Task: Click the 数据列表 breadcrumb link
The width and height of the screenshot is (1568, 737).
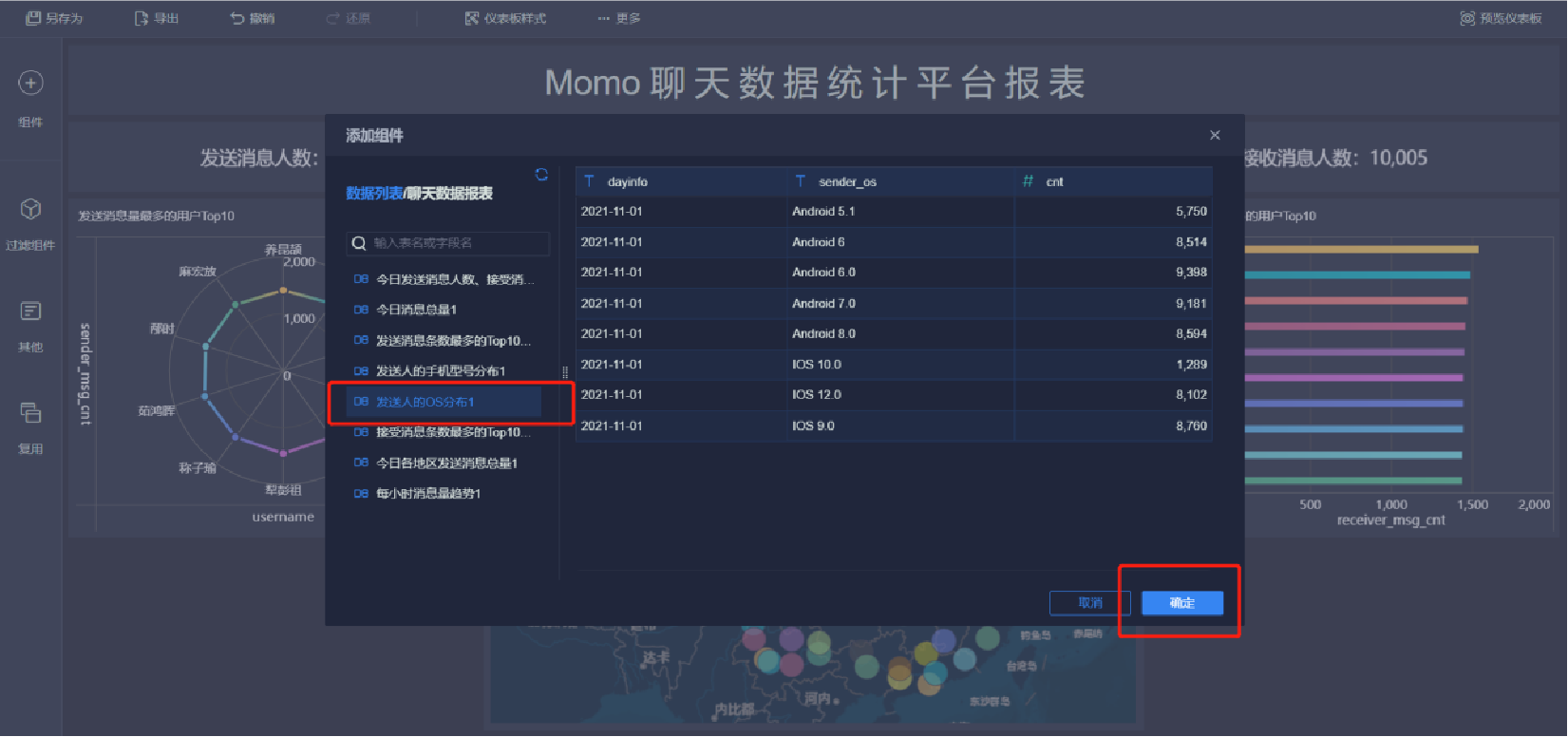Action: [374, 193]
